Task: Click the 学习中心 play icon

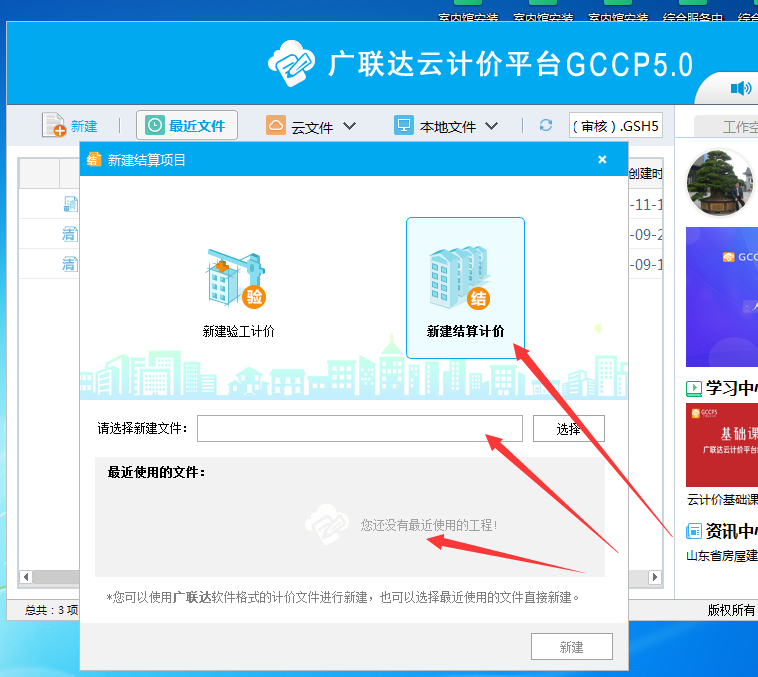Action: pyautogui.click(x=694, y=388)
